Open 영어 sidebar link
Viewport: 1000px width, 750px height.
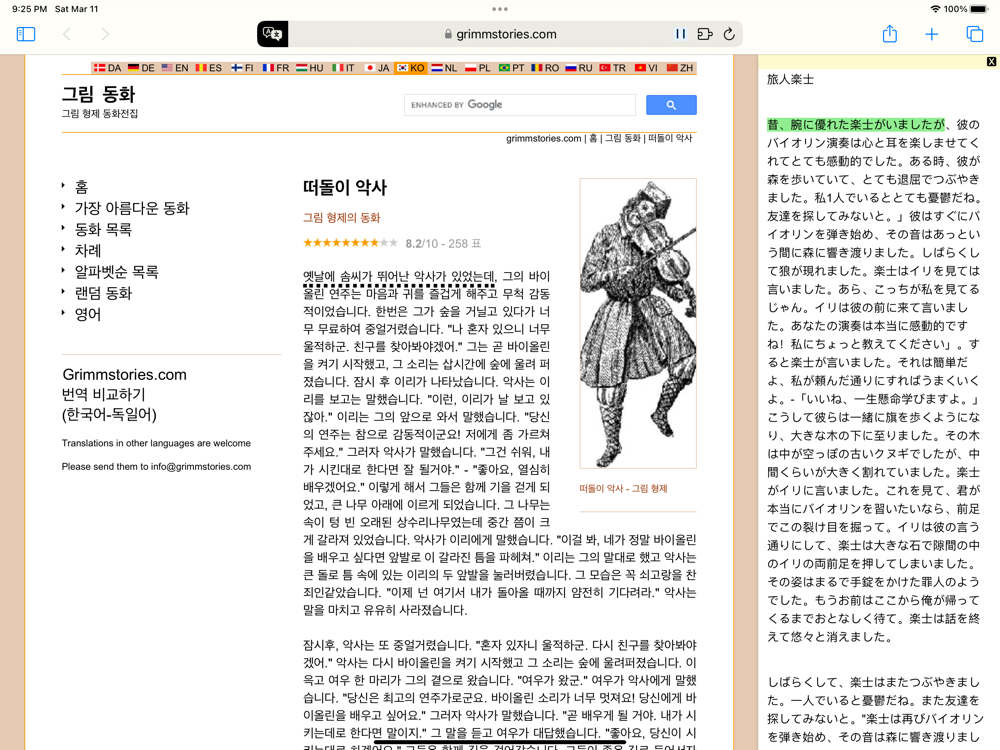tap(88, 314)
